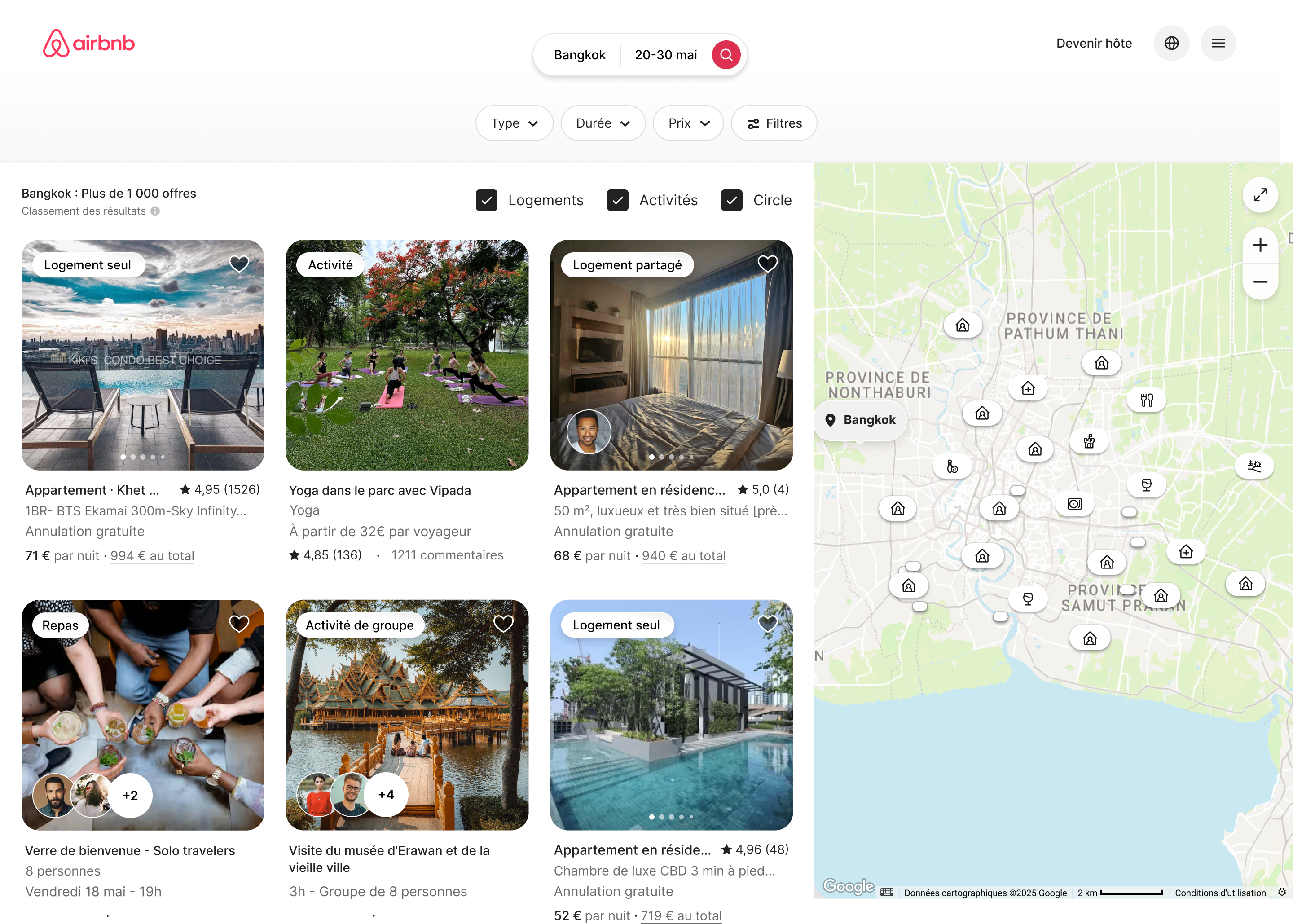
Task: Click the +4 participants badge on Erawan card
Action: pos(386,795)
